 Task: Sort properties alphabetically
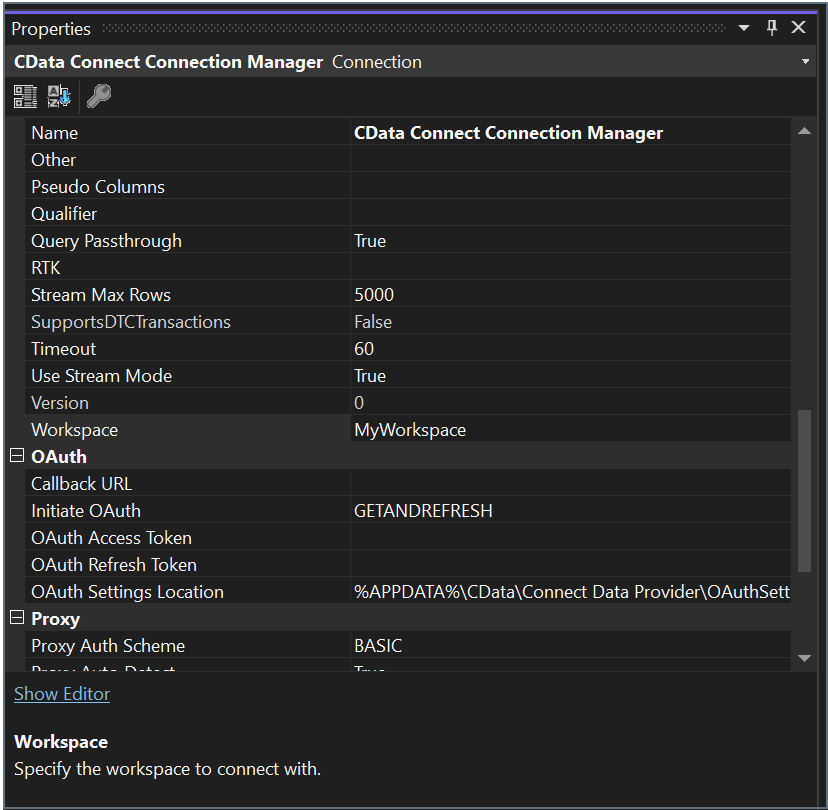click(x=57, y=96)
